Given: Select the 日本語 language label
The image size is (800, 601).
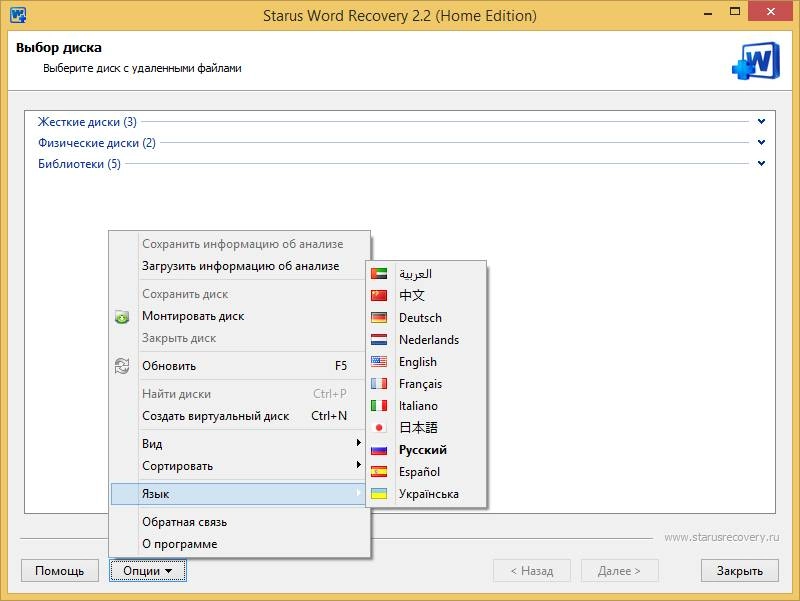Looking at the screenshot, I should (418, 428).
